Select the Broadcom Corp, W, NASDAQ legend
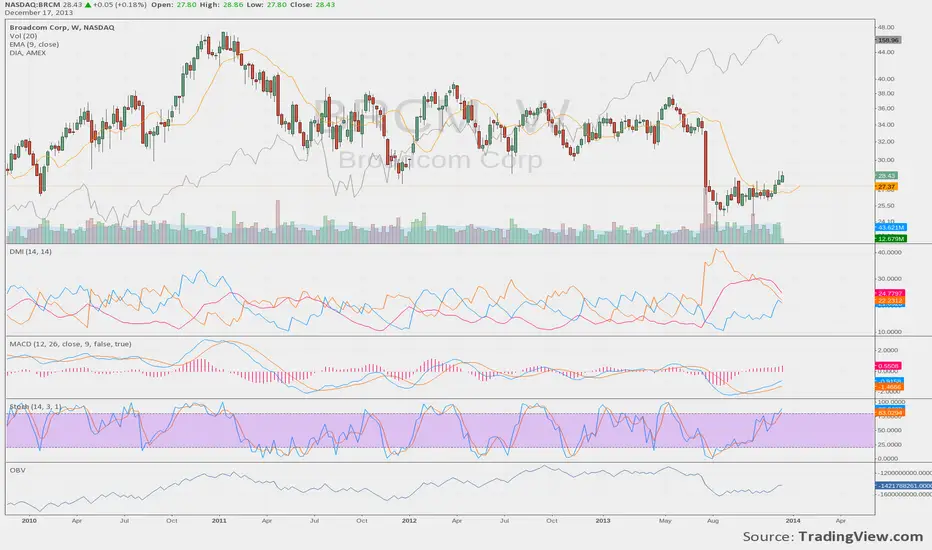Image resolution: width=932 pixels, height=550 pixels. pyautogui.click(x=62, y=27)
